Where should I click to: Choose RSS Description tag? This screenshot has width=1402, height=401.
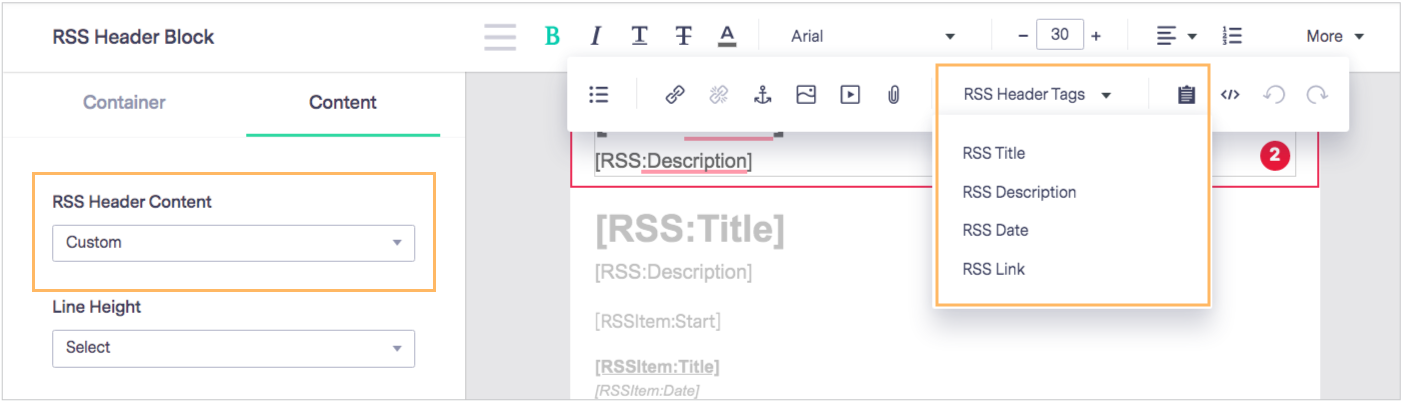pyautogui.click(x=1019, y=192)
